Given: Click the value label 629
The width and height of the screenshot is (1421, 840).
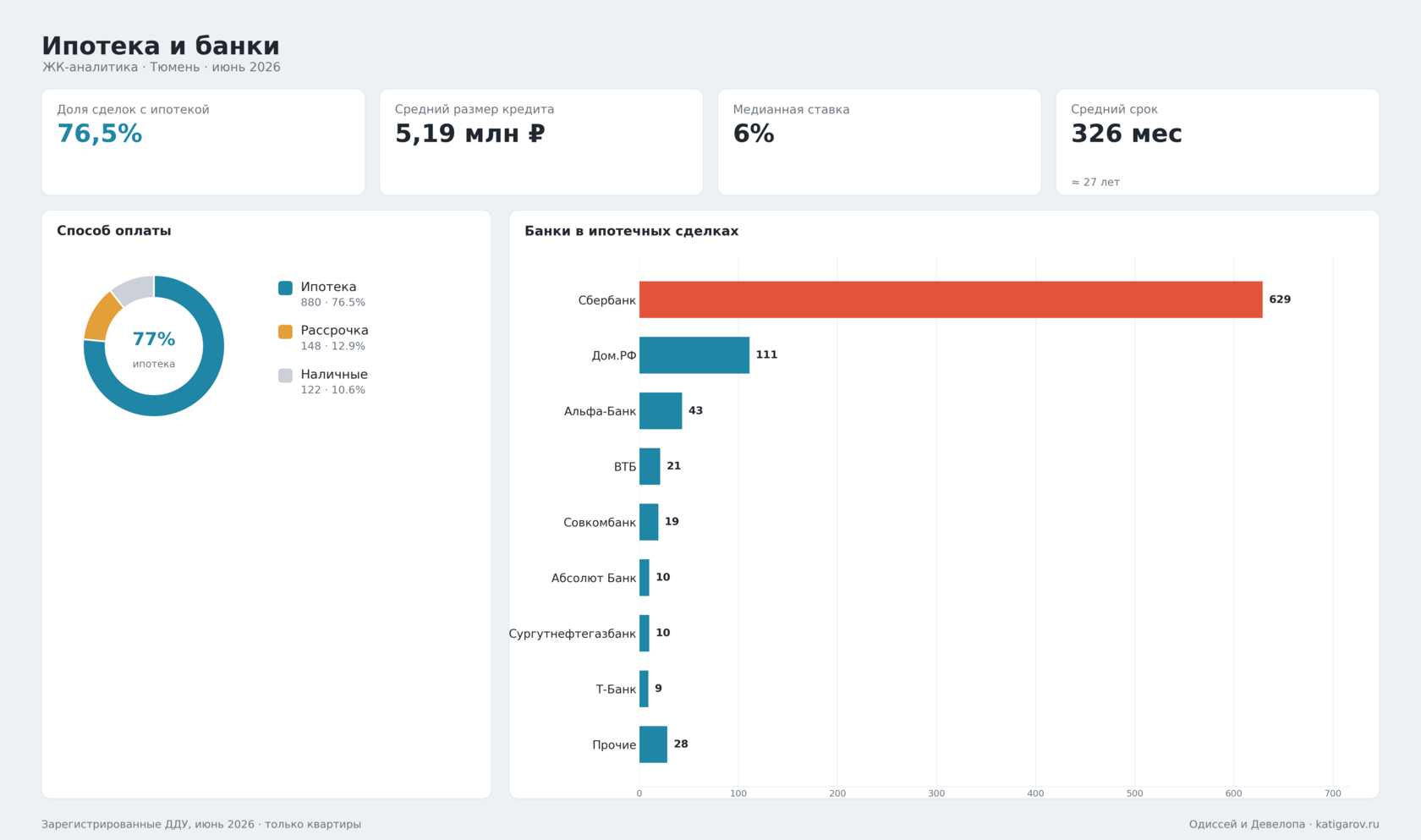Looking at the screenshot, I should click(x=1280, y=299).
